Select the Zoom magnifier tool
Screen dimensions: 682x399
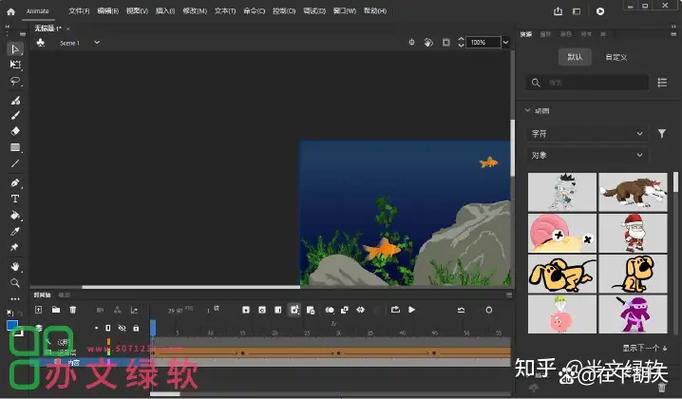pyautogui.click(x=15, y=283)
